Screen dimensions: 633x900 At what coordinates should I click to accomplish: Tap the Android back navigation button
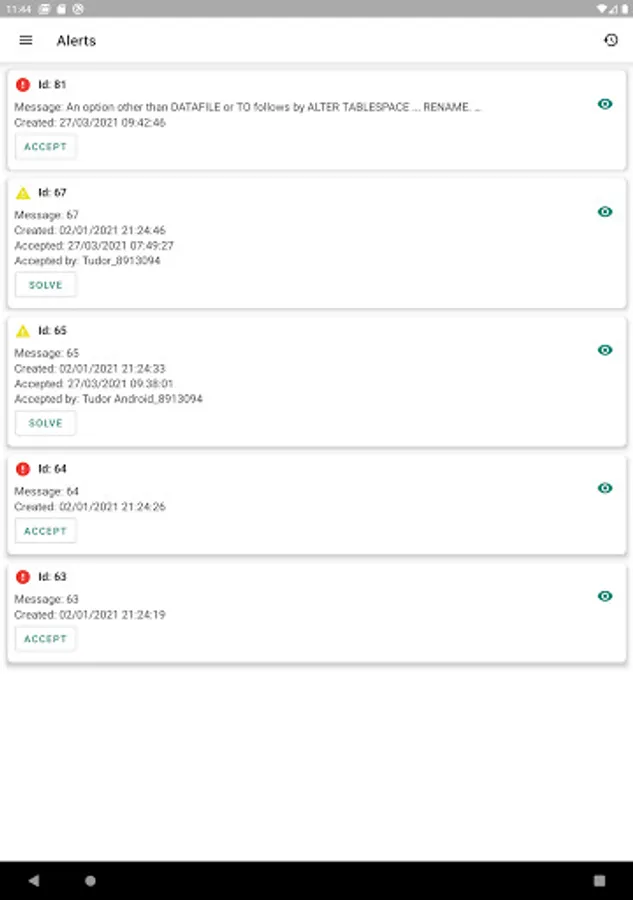click(x=34, y=881)
